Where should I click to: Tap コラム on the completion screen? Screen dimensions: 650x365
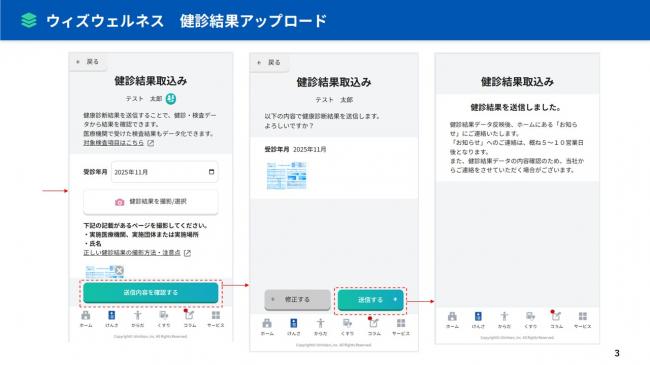click(556, 320)
